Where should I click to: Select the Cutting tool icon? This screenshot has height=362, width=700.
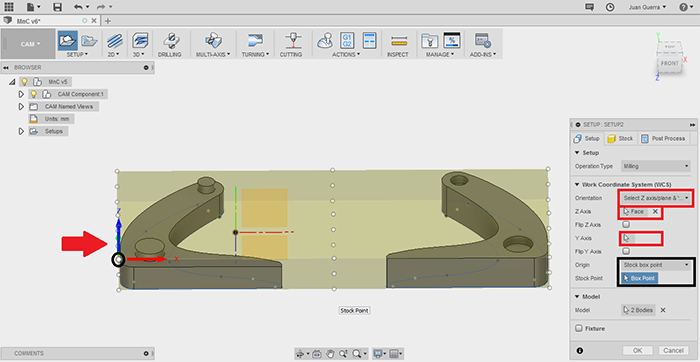pyautogui.click(x=291, y=41)
